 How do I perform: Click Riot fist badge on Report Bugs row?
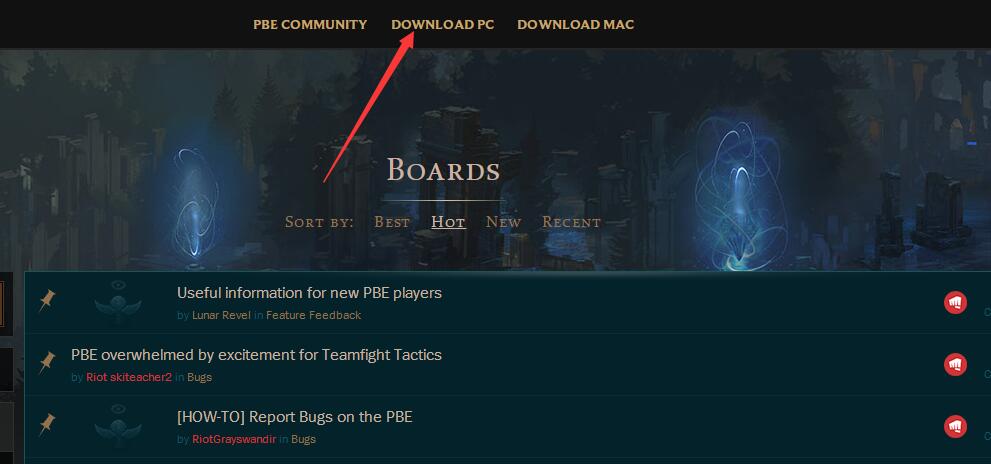coord(955,427)
